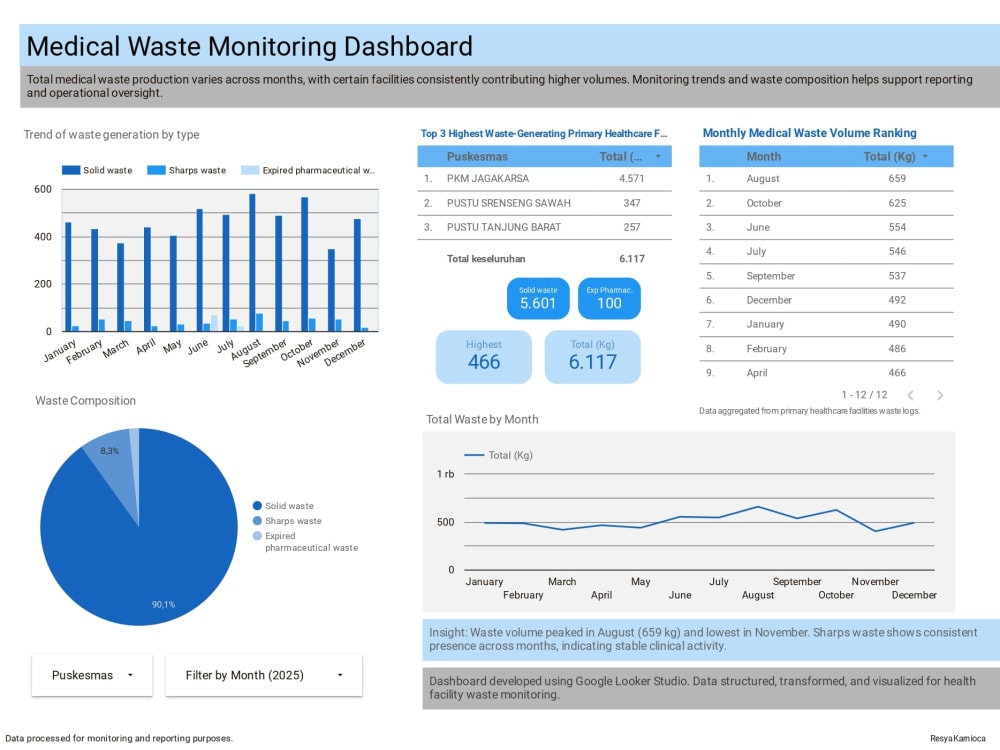This screenshot has width=1000, height=750.
Task: Click the 659 value in the August row
Action: tap(897, 179)
